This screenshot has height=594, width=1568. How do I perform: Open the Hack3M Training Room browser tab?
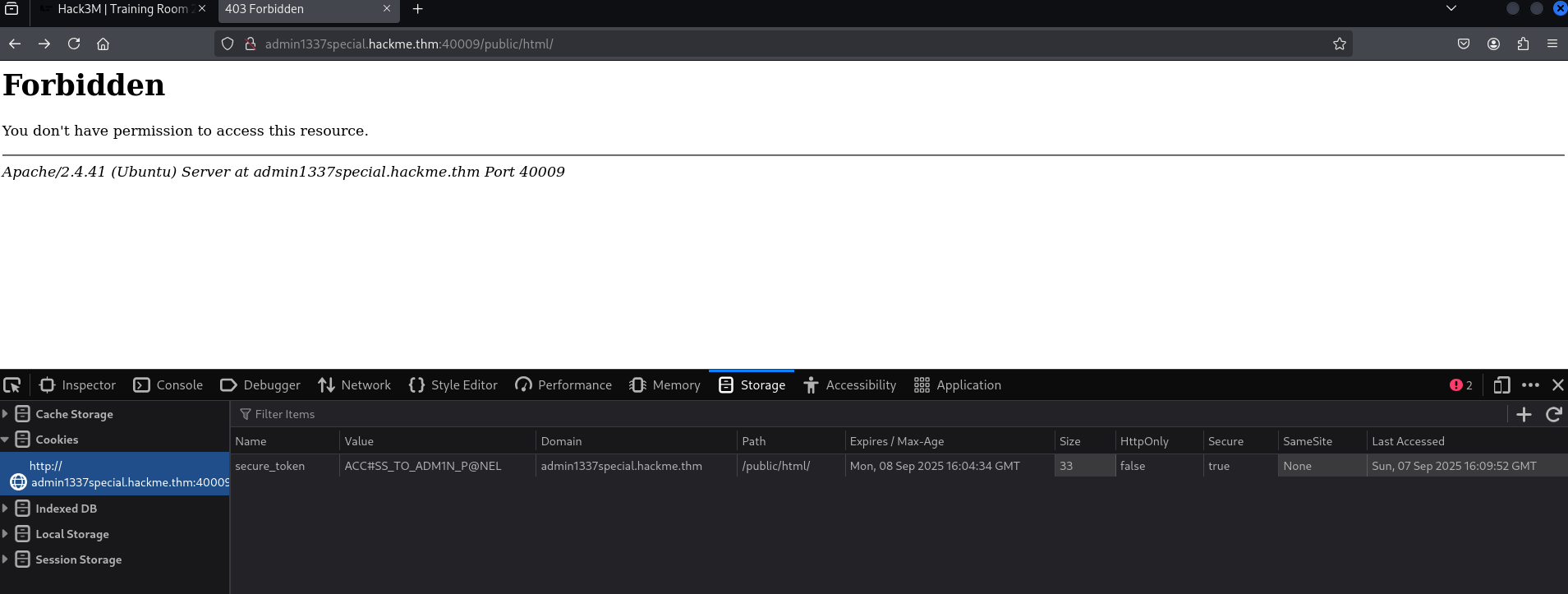tap(122, 9)
